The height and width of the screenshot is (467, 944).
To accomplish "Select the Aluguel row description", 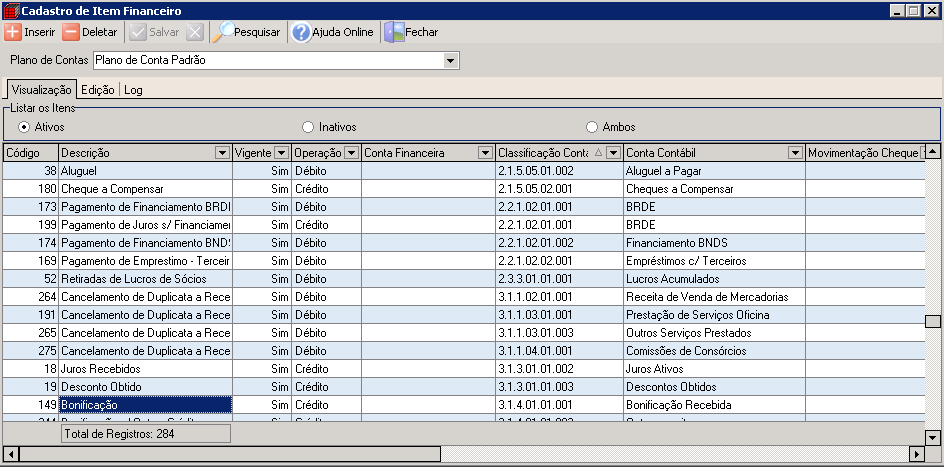I will (x=145, y=171).
